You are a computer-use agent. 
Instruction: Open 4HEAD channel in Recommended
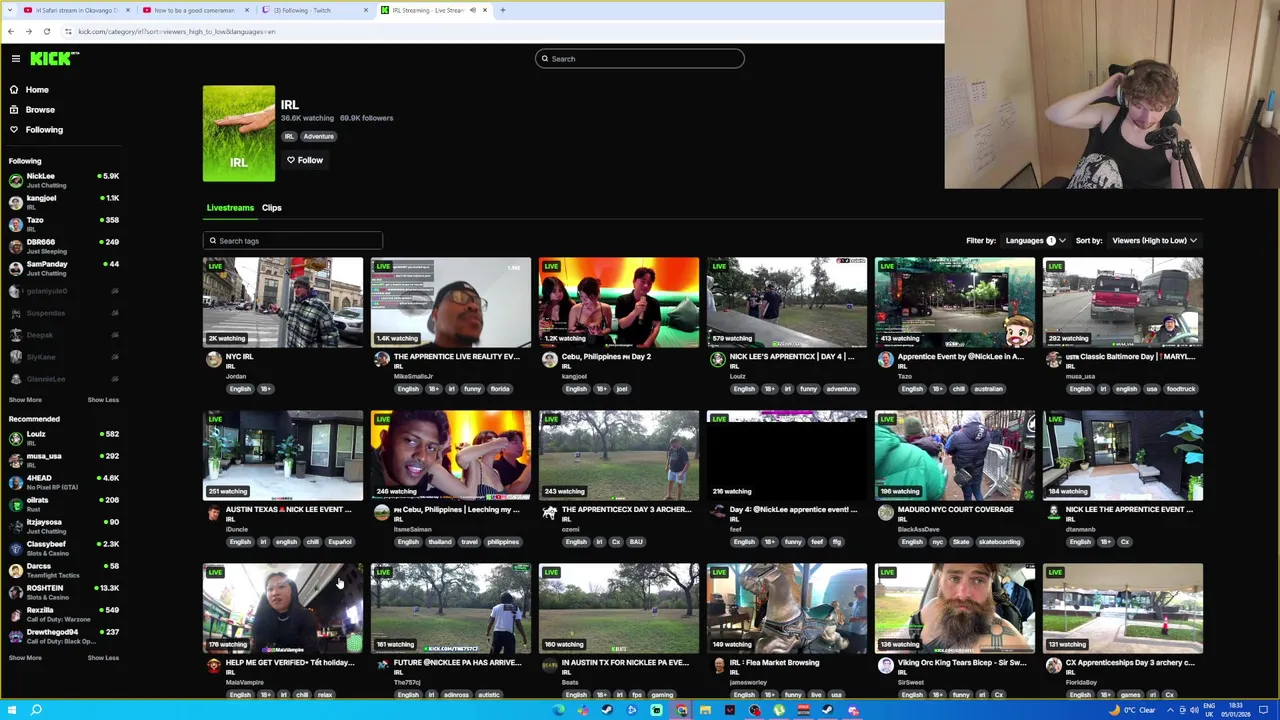pyautogui.click(x=64, y=482)
